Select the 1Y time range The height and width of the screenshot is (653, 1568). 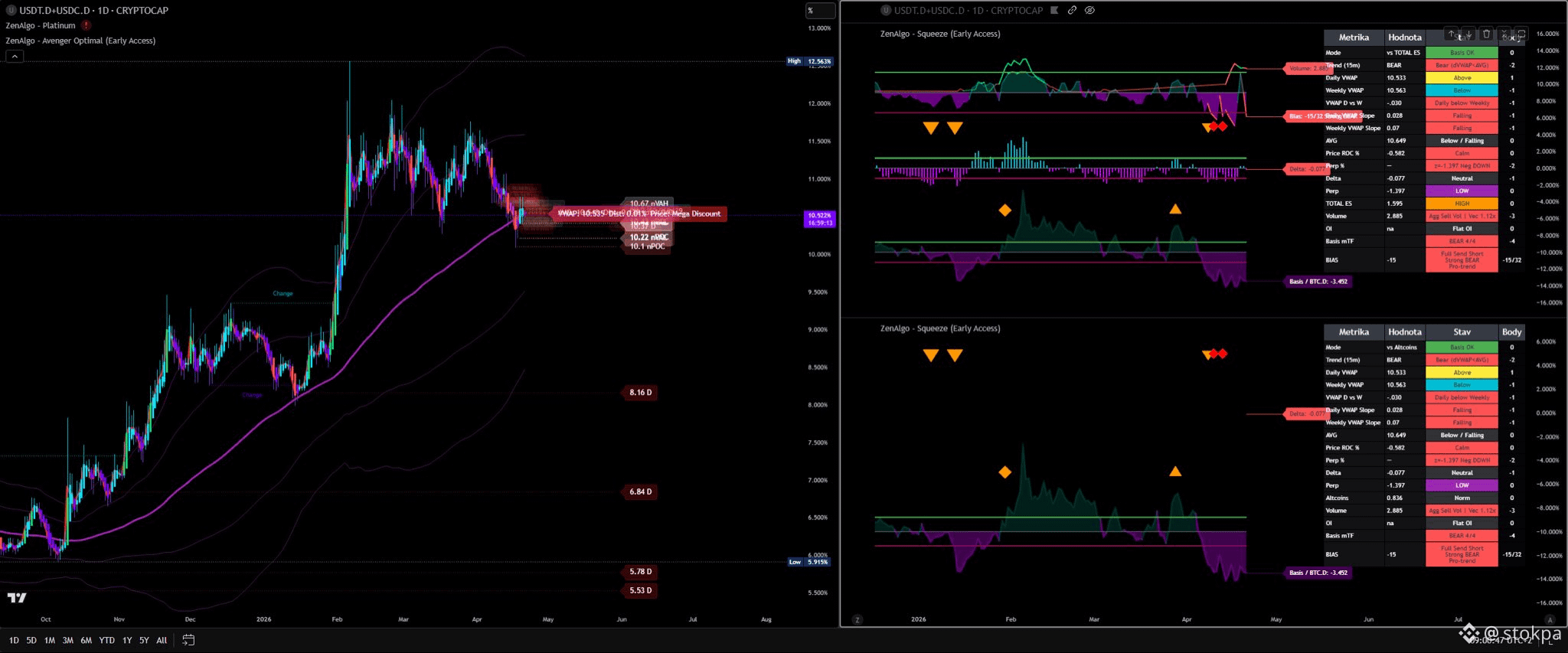coord(127,640)
